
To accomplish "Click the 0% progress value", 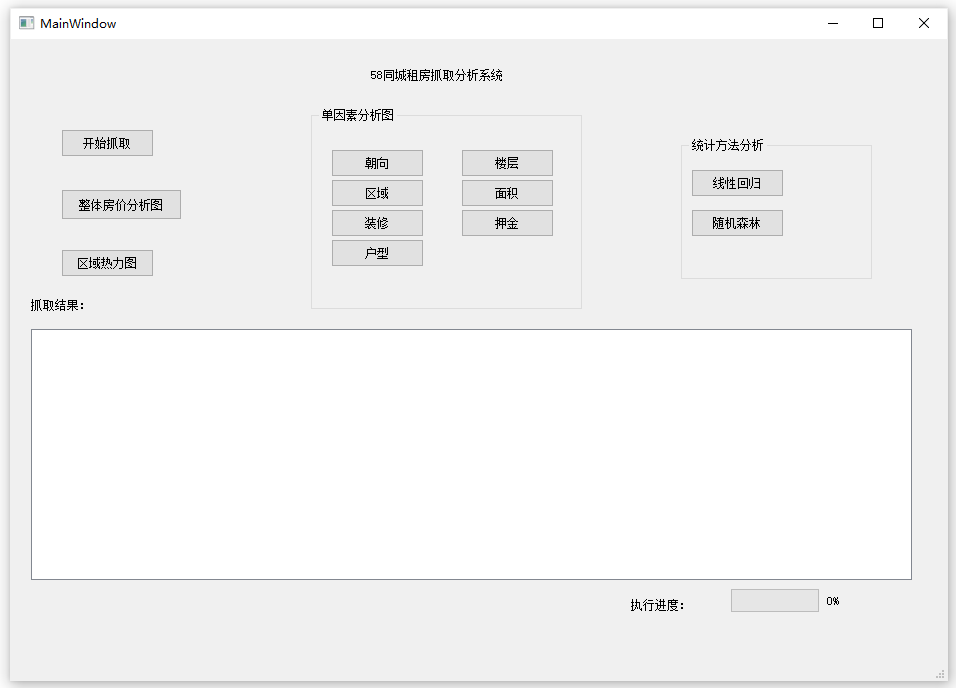I will coord(833,601).
